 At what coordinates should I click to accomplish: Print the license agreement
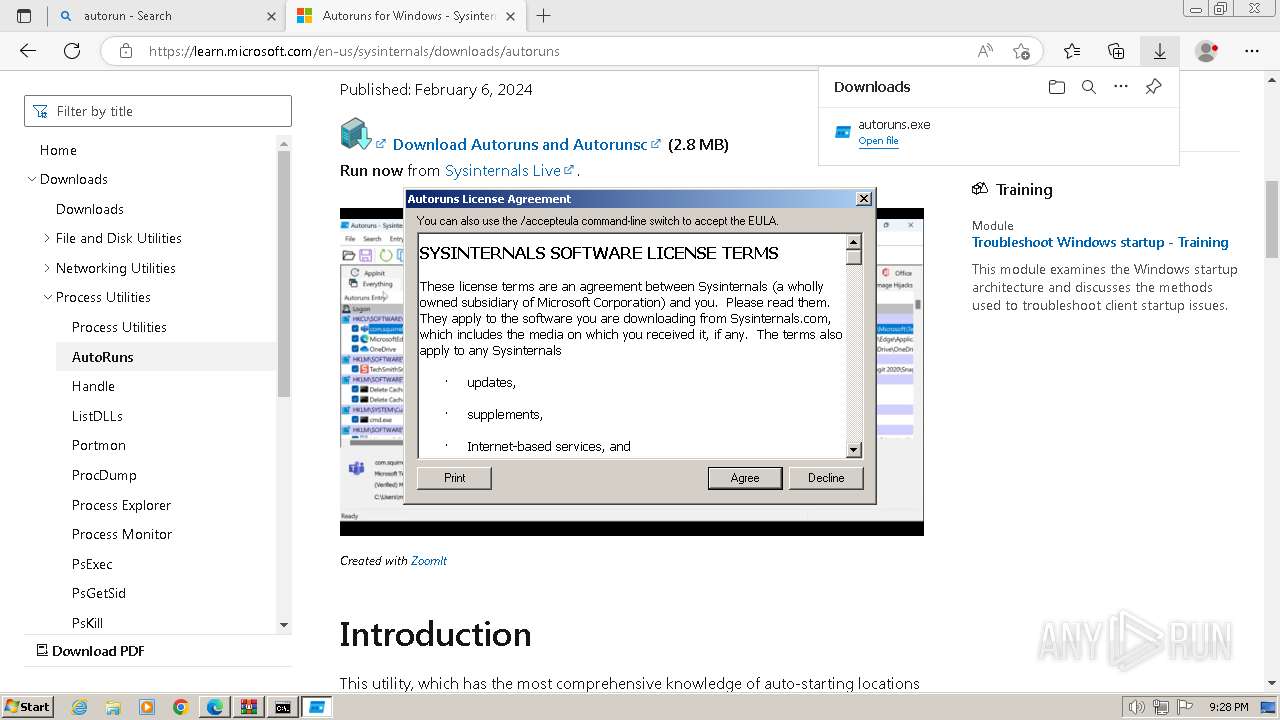click(454, 478)
